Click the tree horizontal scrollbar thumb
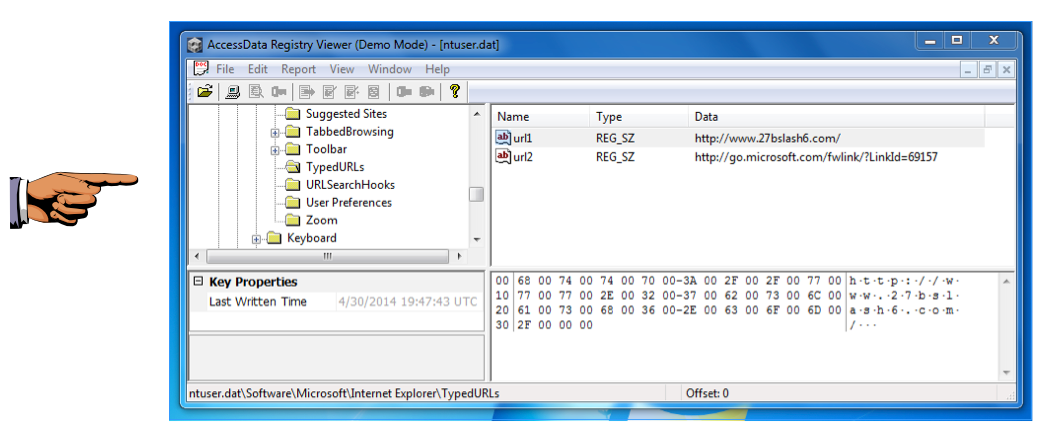 327,256
